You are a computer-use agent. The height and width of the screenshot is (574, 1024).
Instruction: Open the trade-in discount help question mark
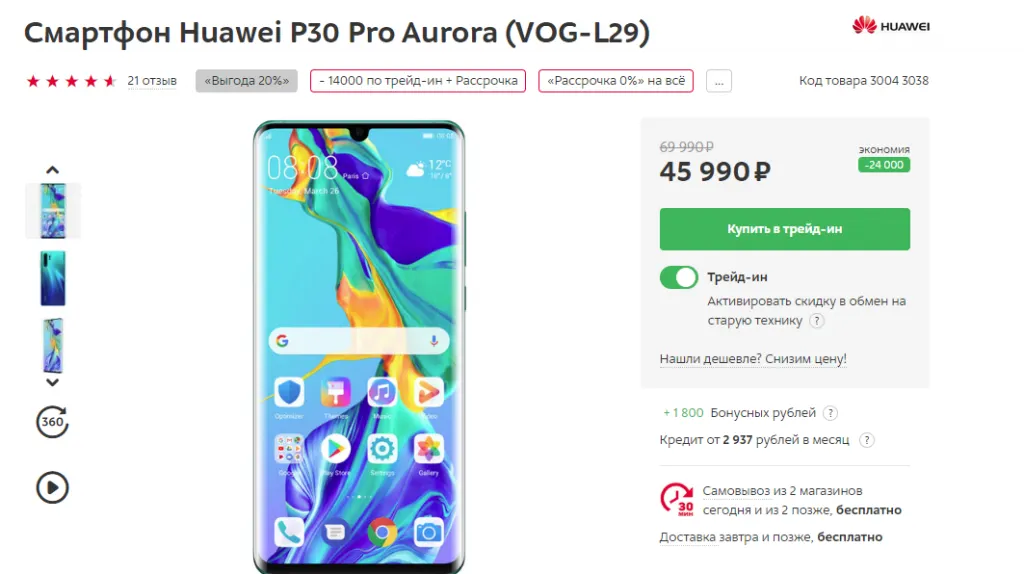tap(816, 321)
